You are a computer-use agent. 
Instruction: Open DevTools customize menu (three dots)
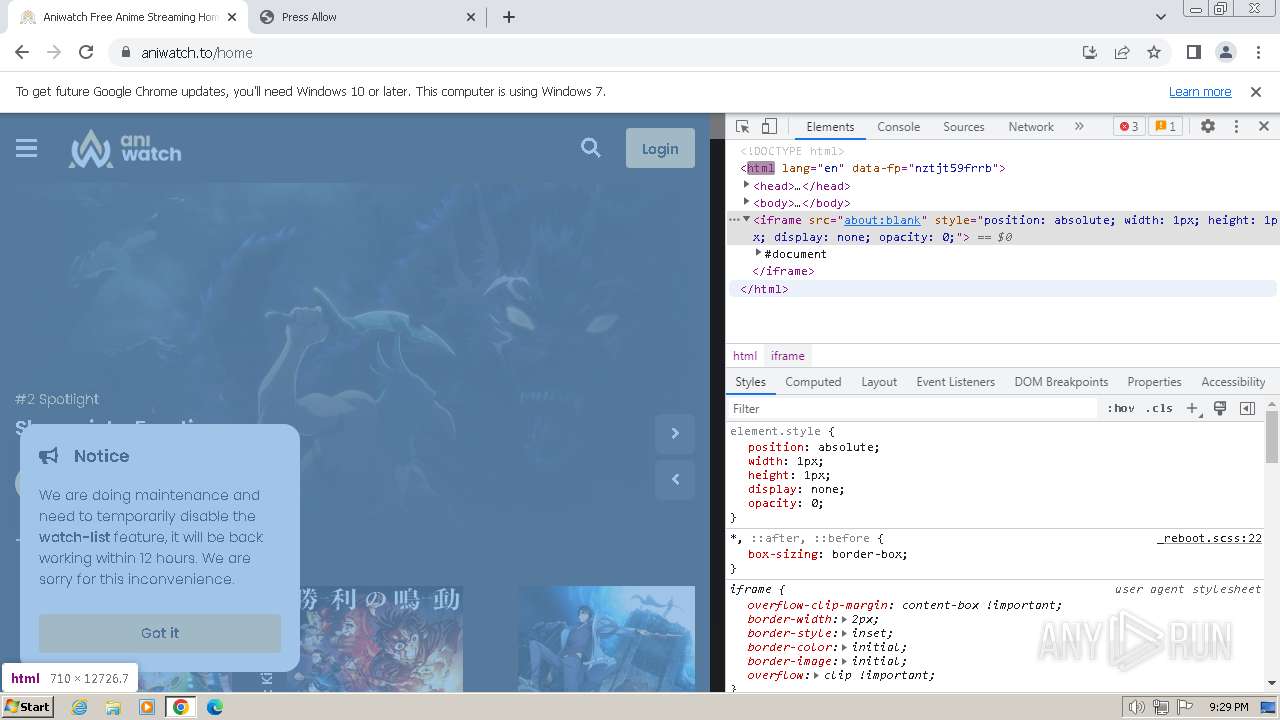(1236, 127)
